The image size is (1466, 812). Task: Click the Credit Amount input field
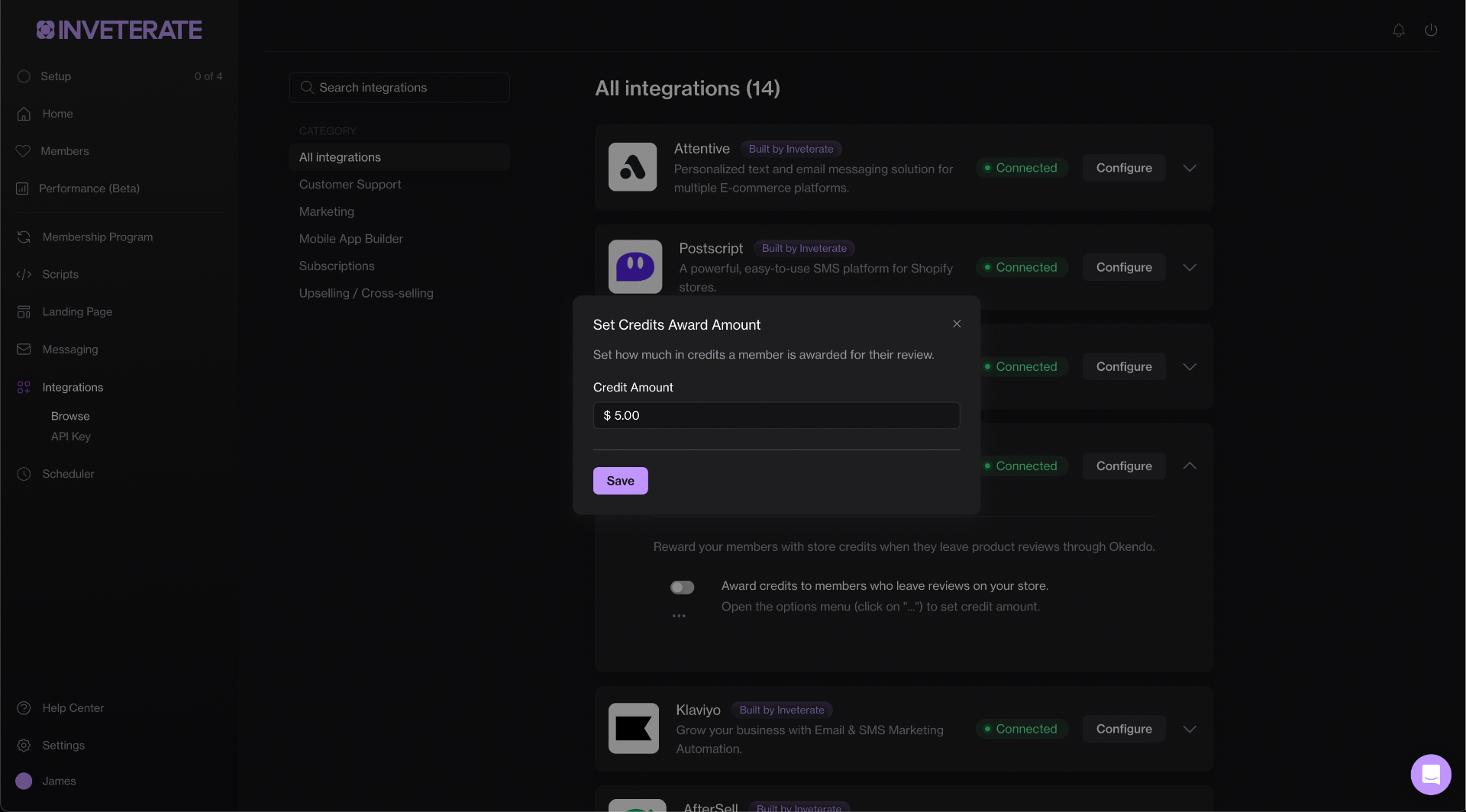[776, 416]
